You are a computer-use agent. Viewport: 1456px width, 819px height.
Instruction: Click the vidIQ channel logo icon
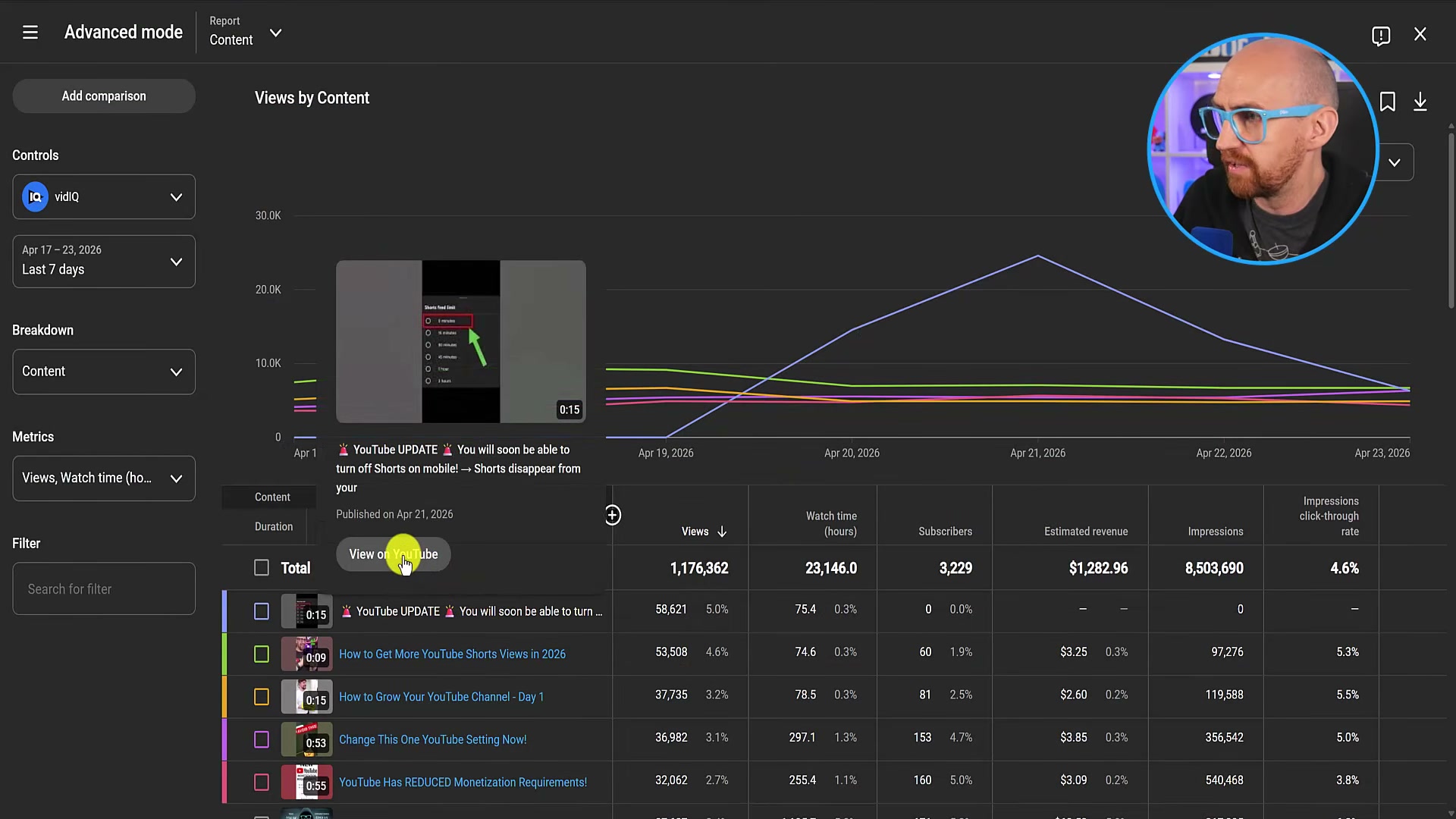pos(35,197)
